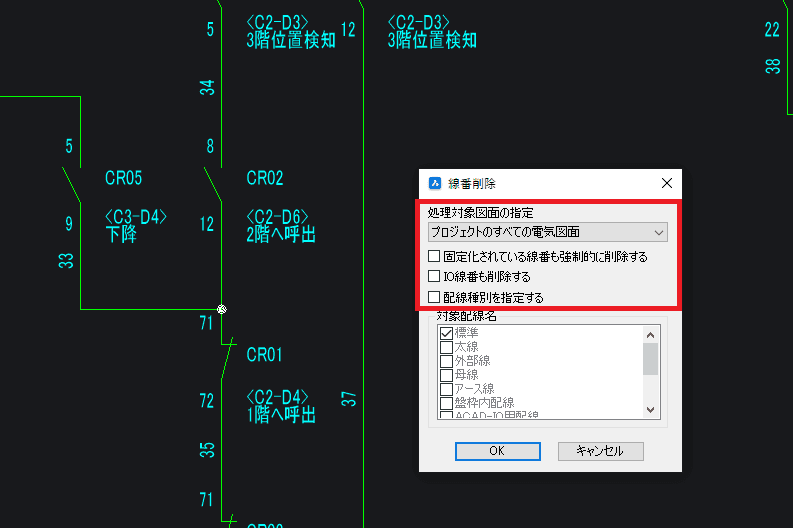Screen dimensions: 793x528
Task: Click the wiring list scroll down arrow
Action: (x=650, y=410)
